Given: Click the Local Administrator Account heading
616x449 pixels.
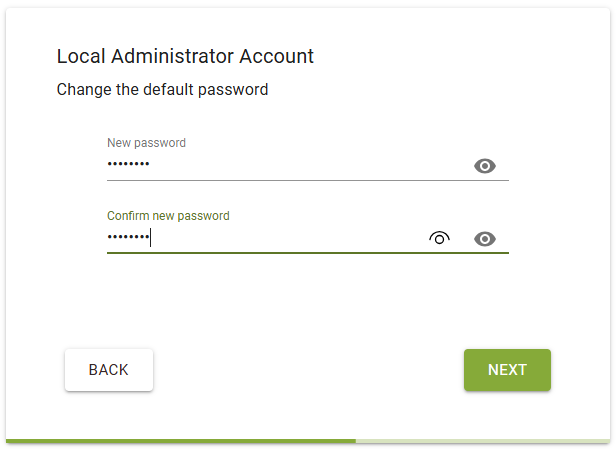Looking at the screenshot, I should point(185,56).
